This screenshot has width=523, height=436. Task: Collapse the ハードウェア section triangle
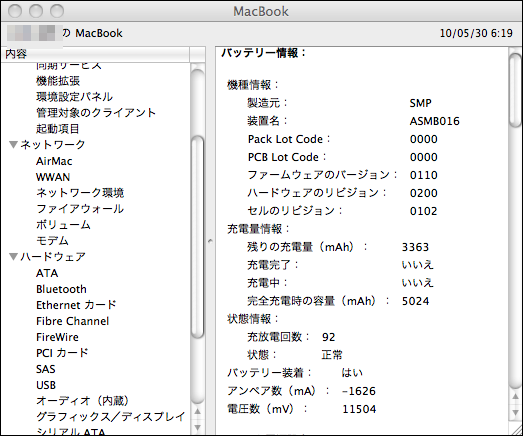pyautogui.click(x=13, y=257)
